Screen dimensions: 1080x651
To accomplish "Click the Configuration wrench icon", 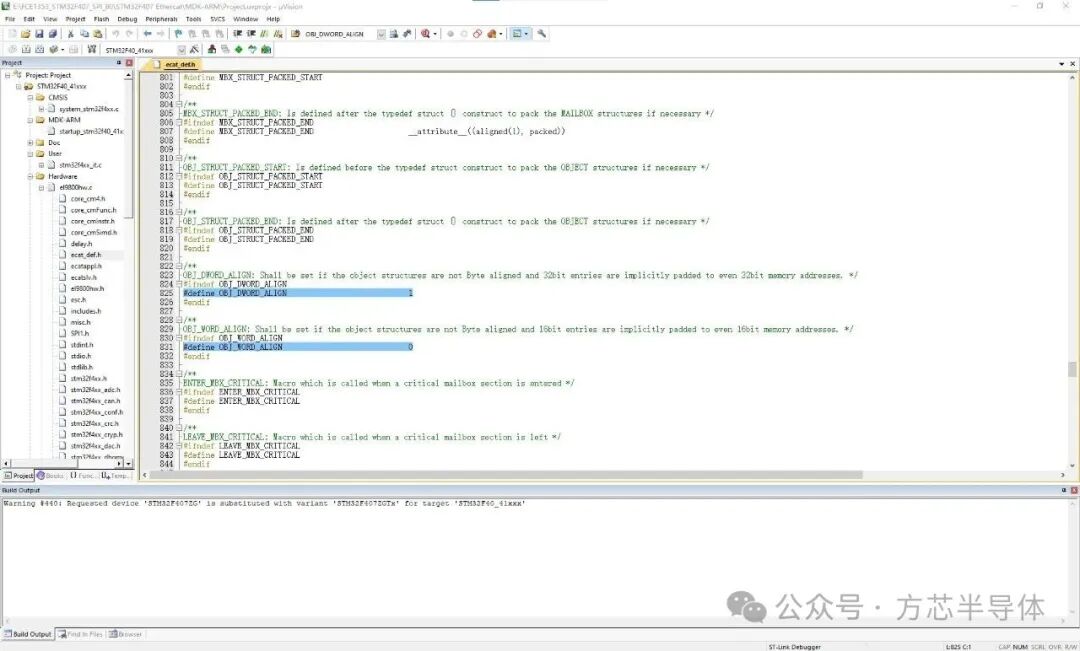I will (x=541, y=33).
